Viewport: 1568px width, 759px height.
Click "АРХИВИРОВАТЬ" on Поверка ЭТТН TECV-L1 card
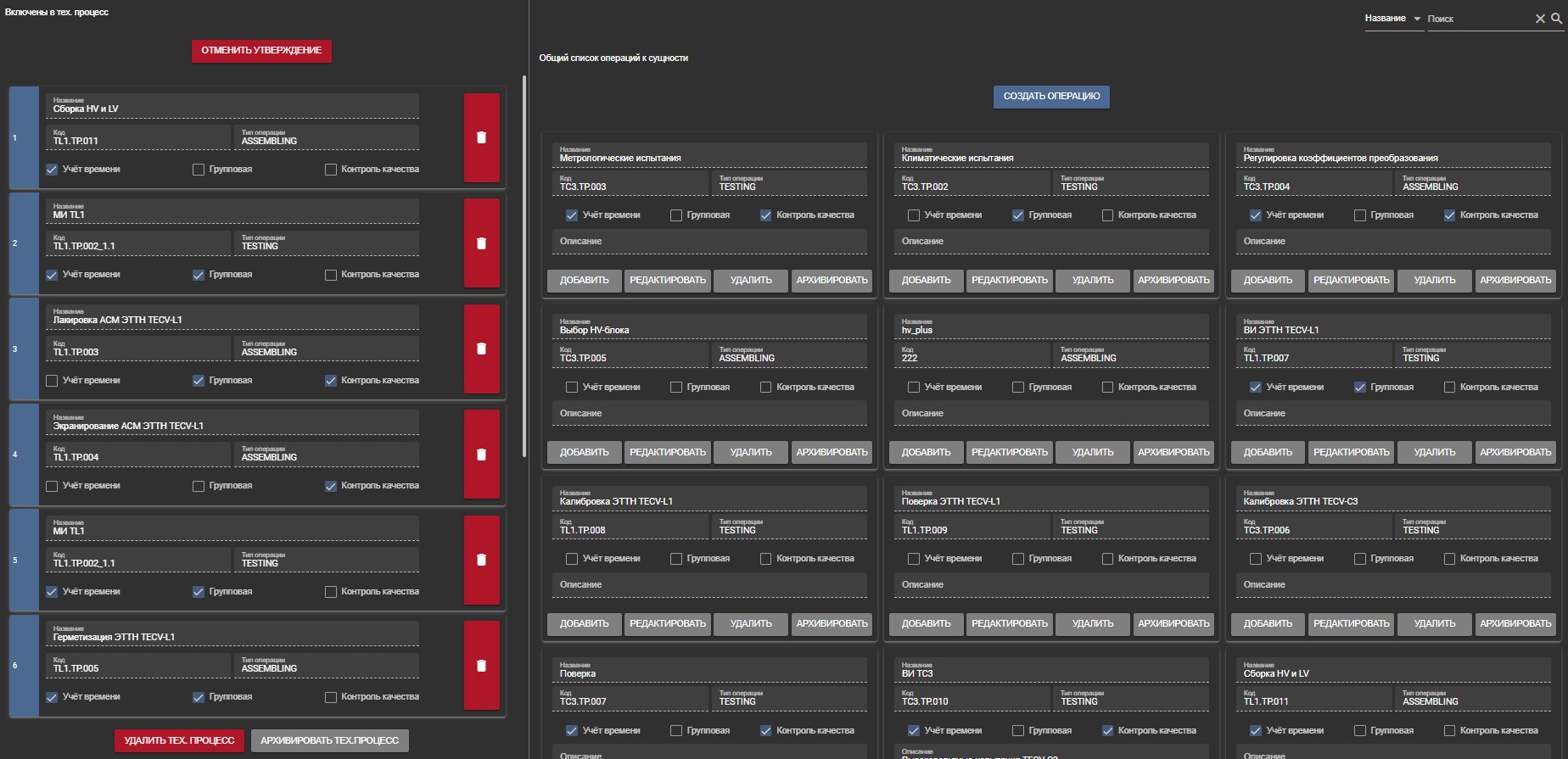[x=1174, y=624]
